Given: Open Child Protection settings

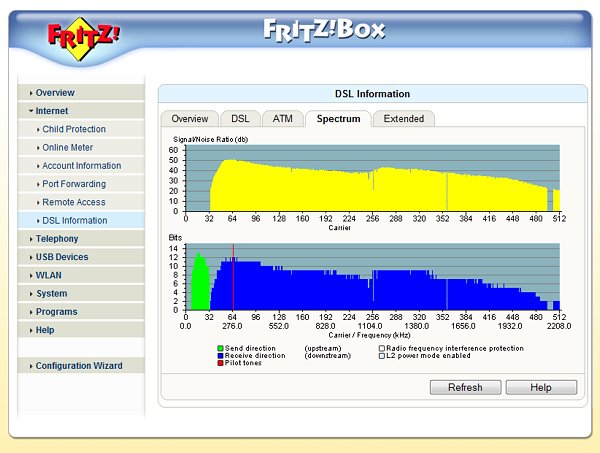Looking at the screenshot, I should pos(73,129).
